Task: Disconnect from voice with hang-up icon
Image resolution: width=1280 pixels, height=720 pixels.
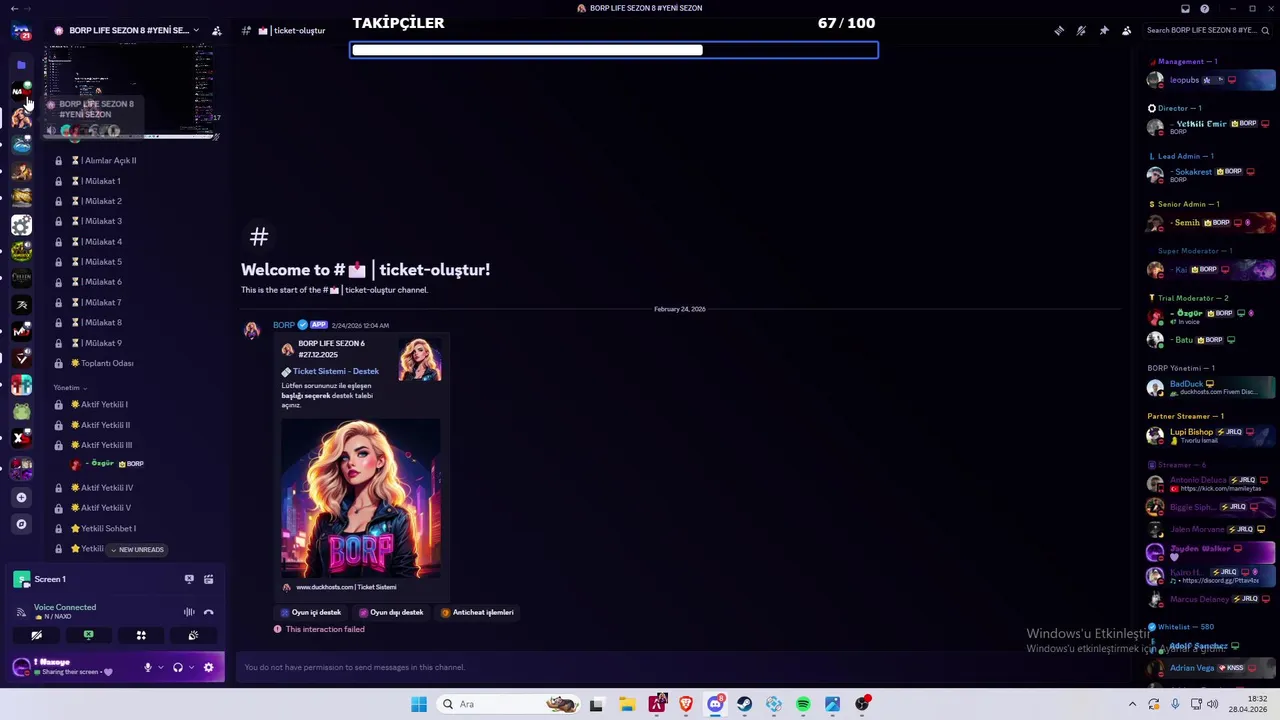Action: click(x=208, y=612)
